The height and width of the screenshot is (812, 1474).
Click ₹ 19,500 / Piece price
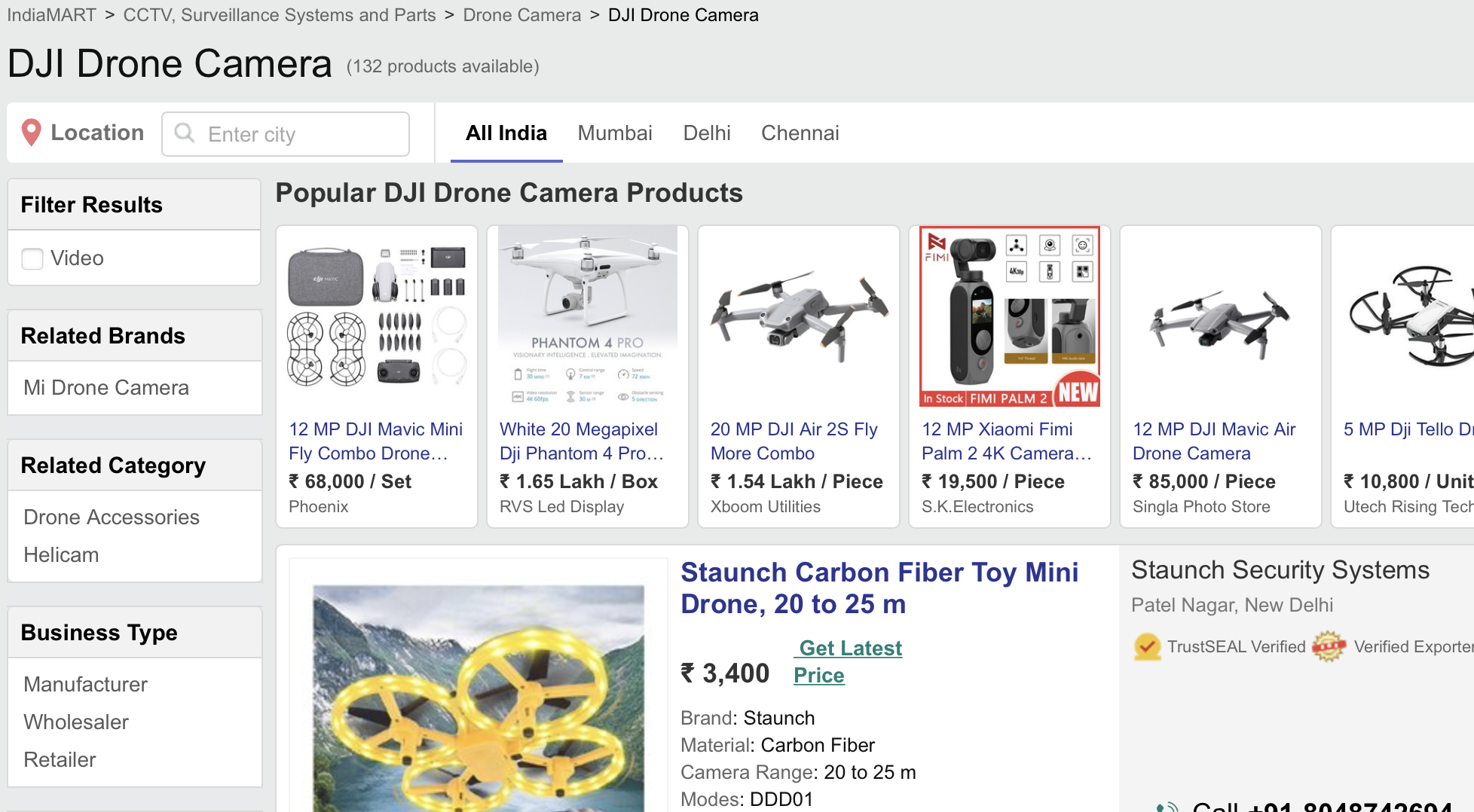click(993, 481)
